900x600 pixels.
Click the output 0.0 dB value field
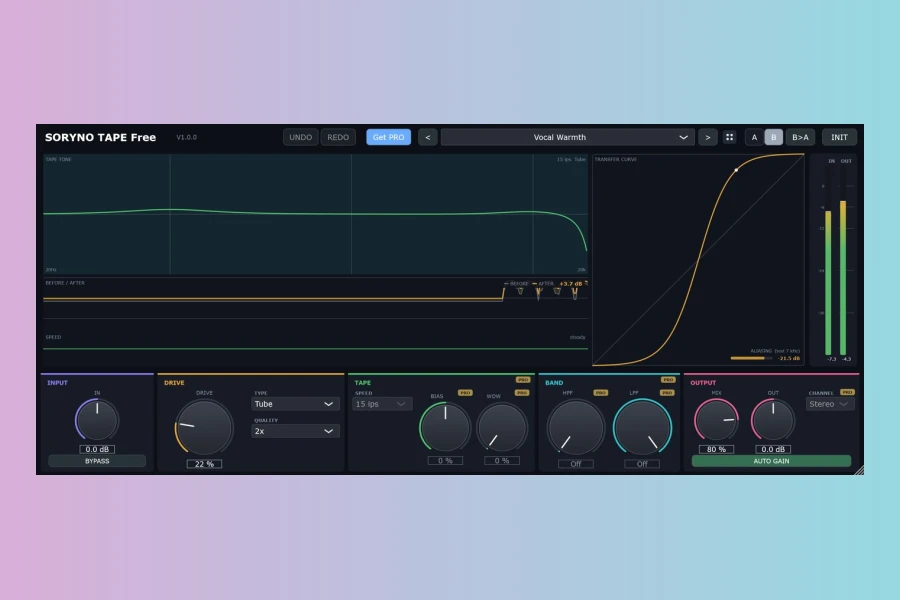pos(773,449)
